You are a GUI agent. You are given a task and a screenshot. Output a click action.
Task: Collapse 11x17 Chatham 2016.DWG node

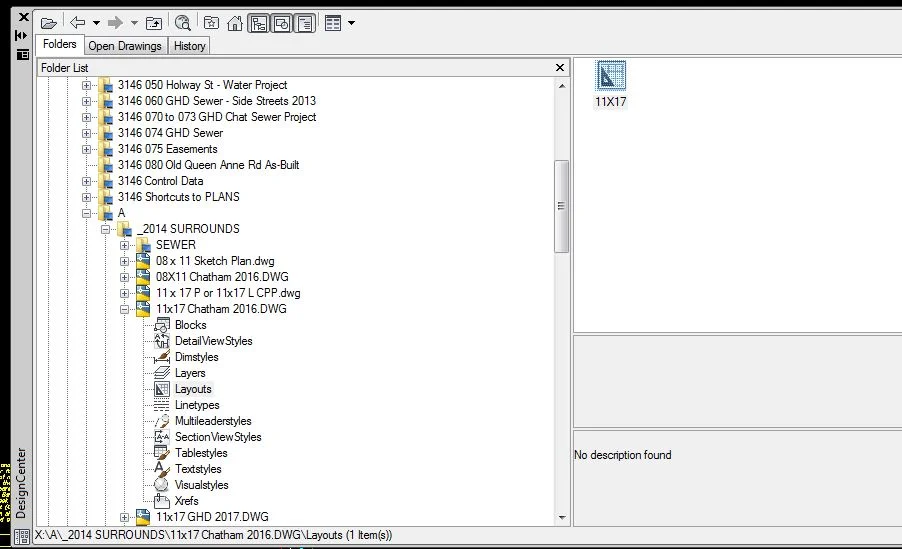click(124, 310)
